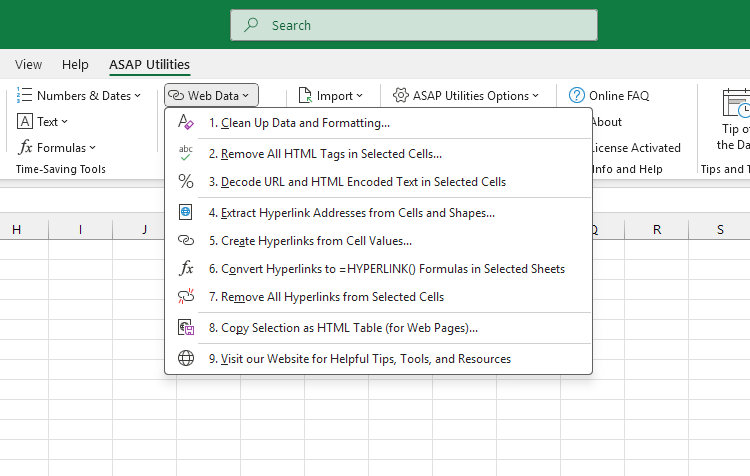
Task: Expand the ASAP Utilities Options dropdown
Action: (466, 96)
